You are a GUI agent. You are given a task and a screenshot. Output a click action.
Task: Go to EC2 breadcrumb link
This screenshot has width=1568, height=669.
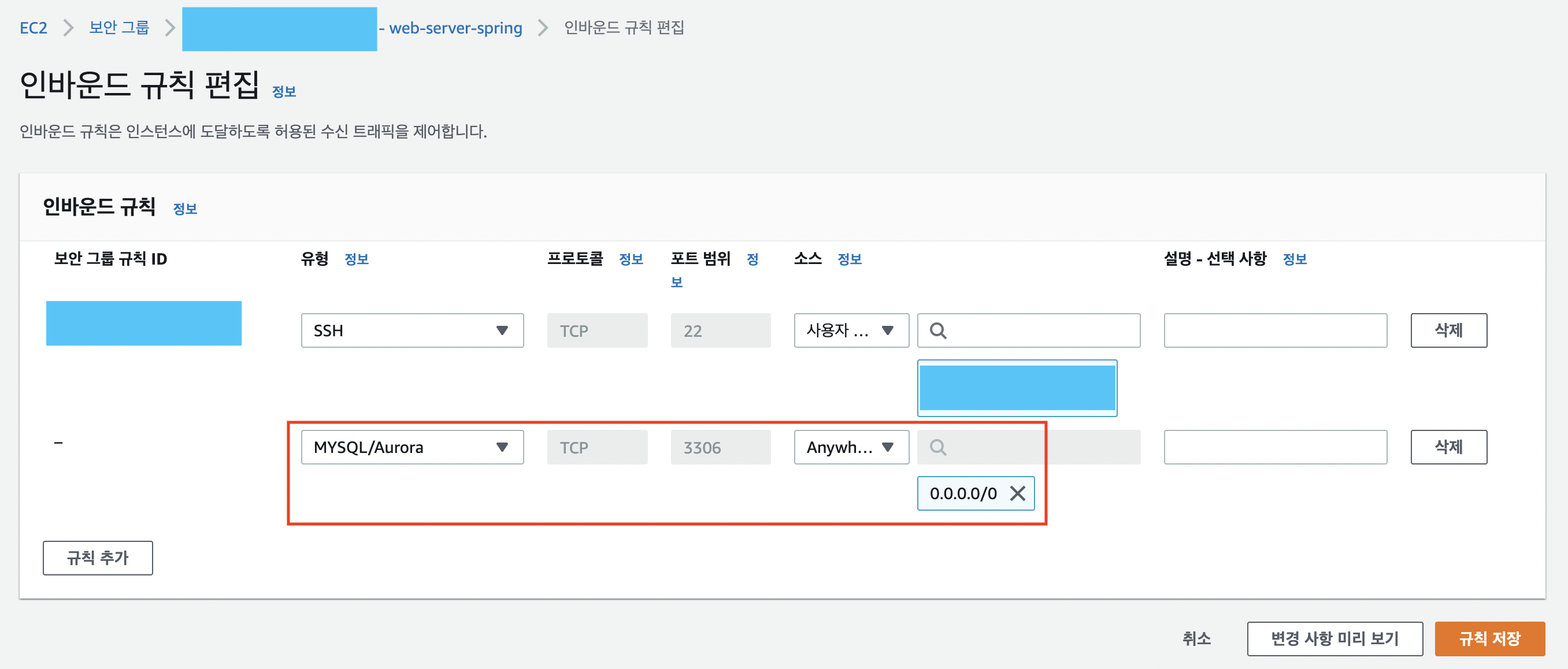coord(33,28)
